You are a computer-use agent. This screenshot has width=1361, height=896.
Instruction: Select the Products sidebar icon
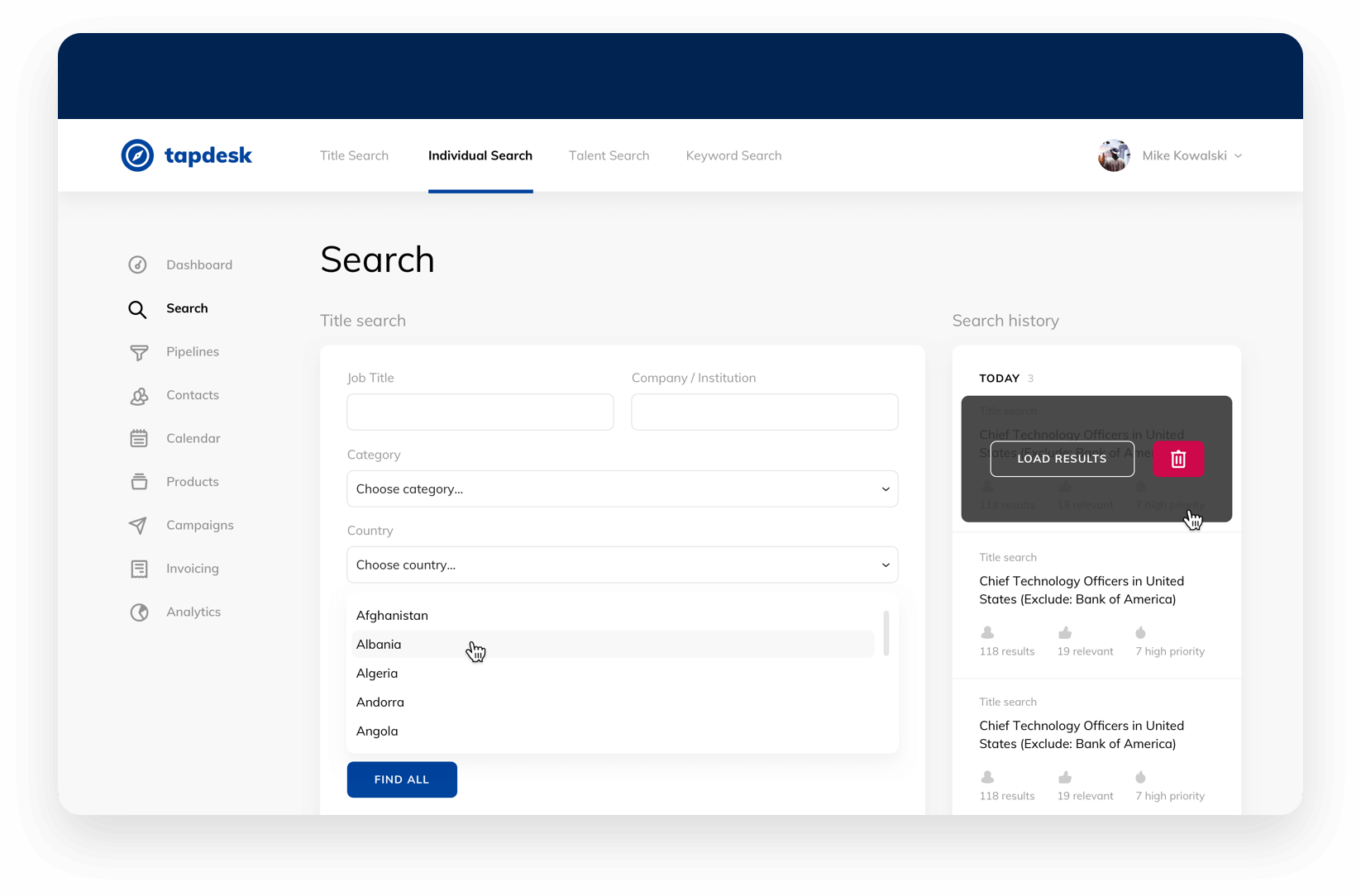coord(139,482)
